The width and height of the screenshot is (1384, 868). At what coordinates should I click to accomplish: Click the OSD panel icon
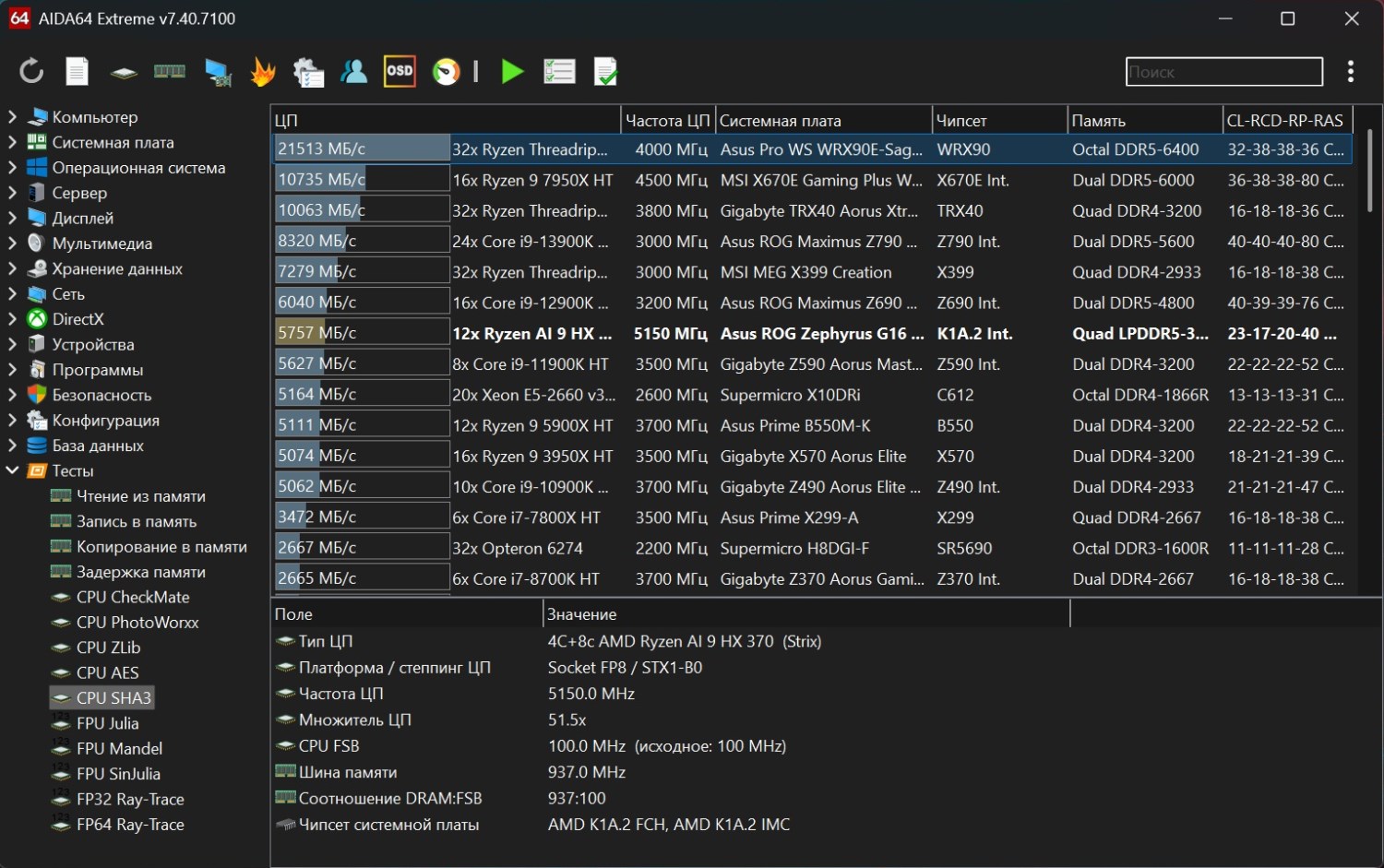400,71
